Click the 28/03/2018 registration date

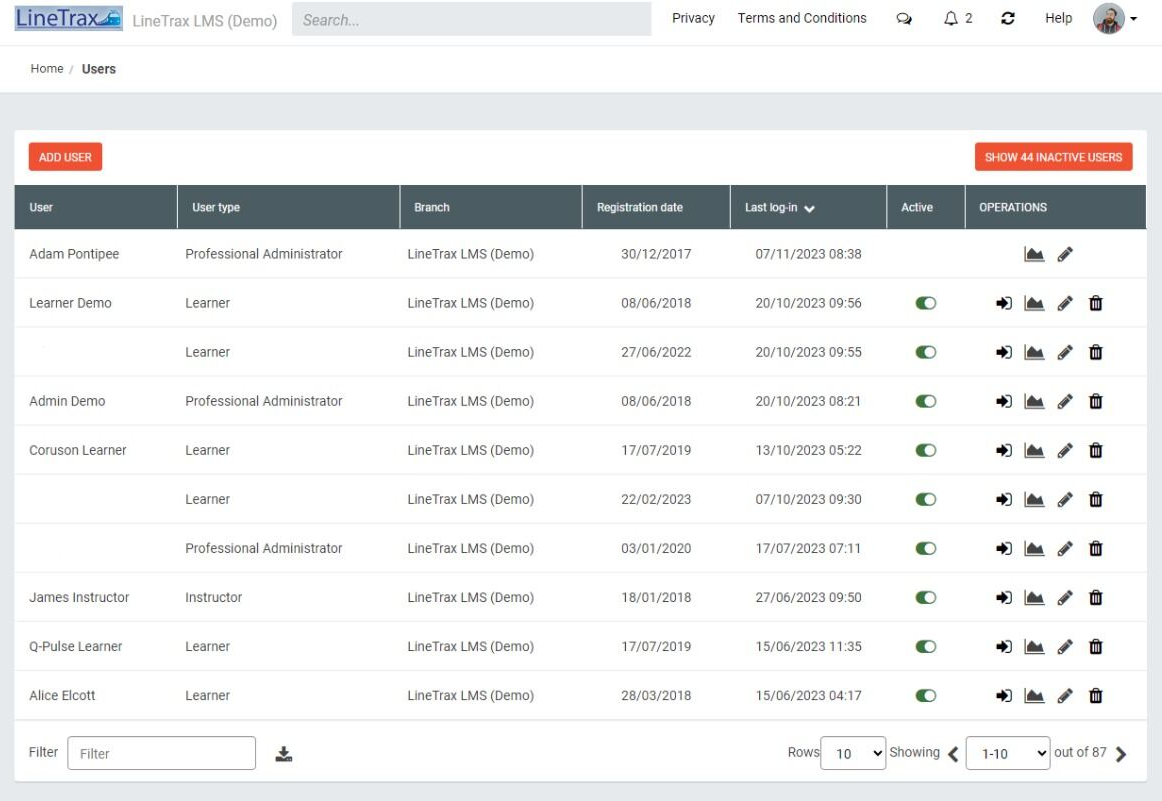(x=656, y=695)
